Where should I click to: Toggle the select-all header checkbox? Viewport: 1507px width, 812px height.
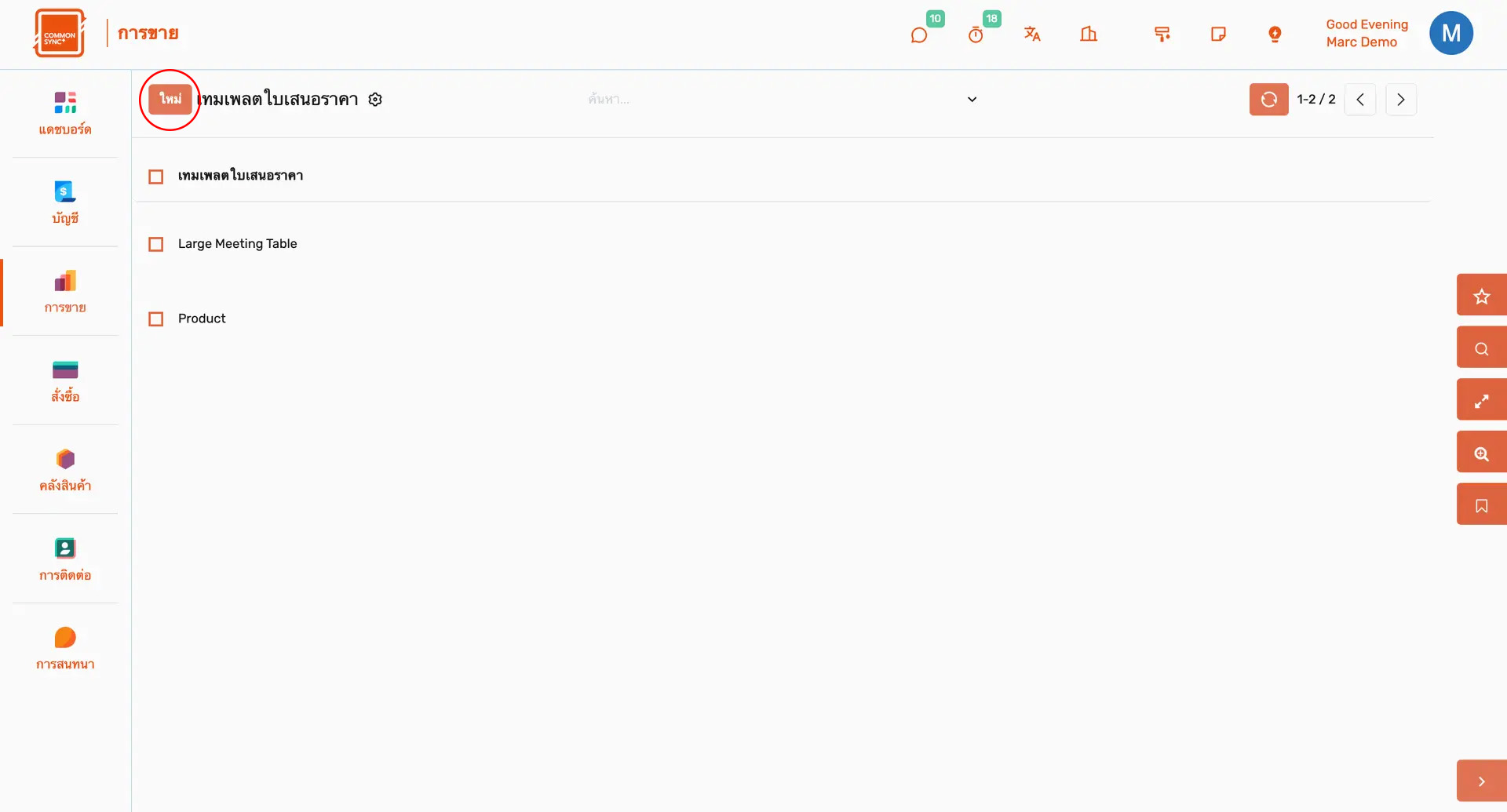coord(156,177)
